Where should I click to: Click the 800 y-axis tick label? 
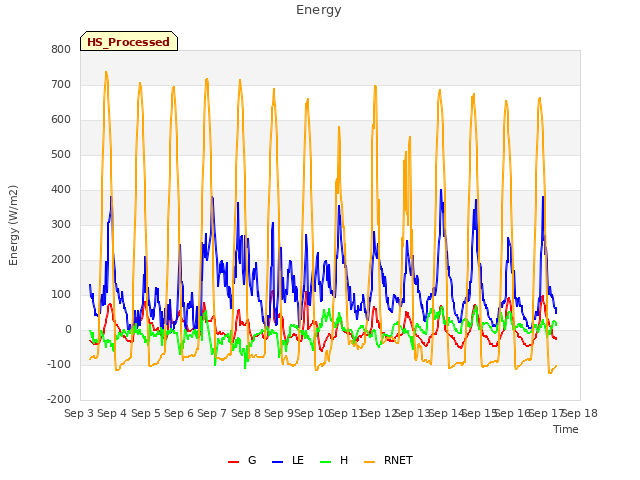(61, 49)
